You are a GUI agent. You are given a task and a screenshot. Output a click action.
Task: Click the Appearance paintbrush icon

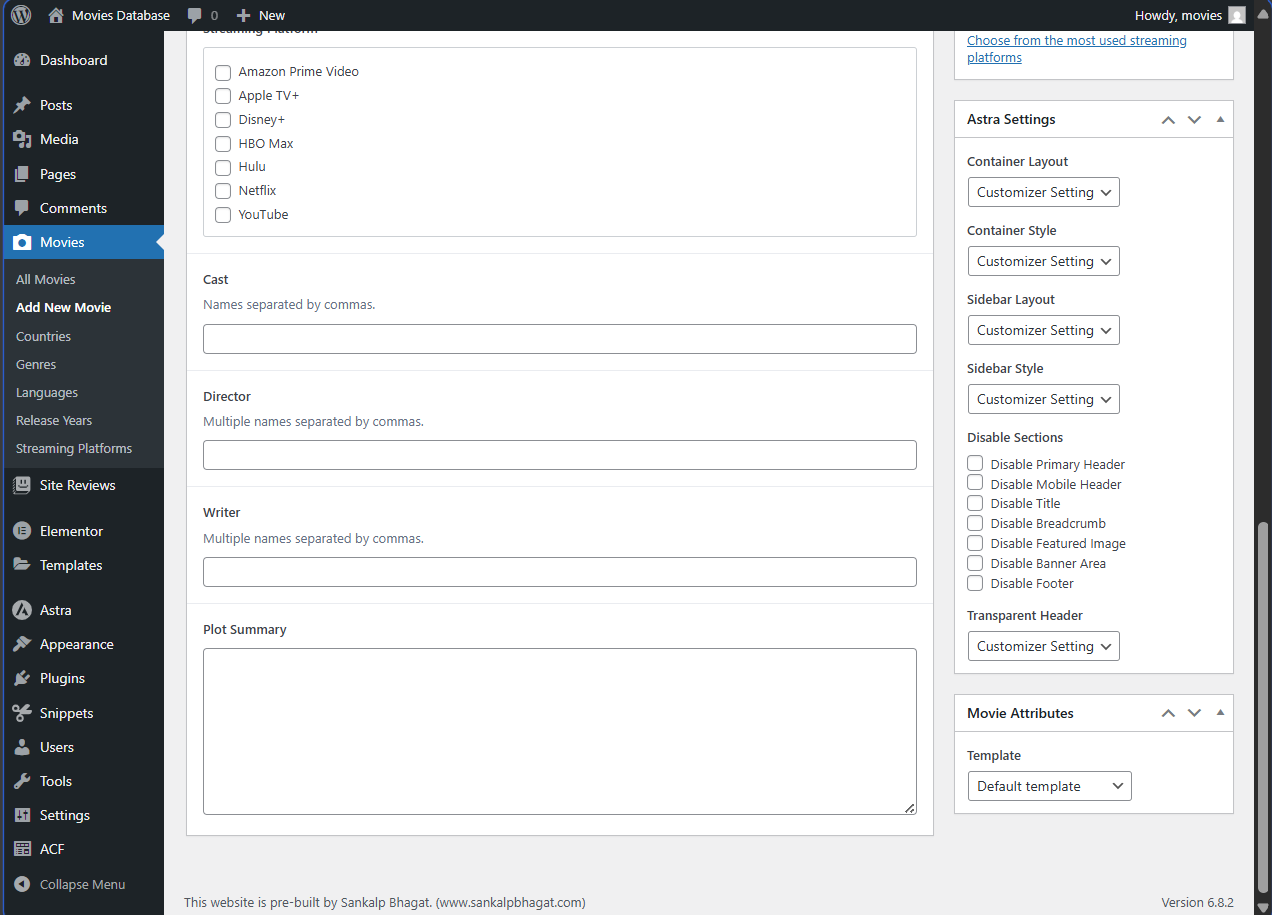[x=22, y=644]
